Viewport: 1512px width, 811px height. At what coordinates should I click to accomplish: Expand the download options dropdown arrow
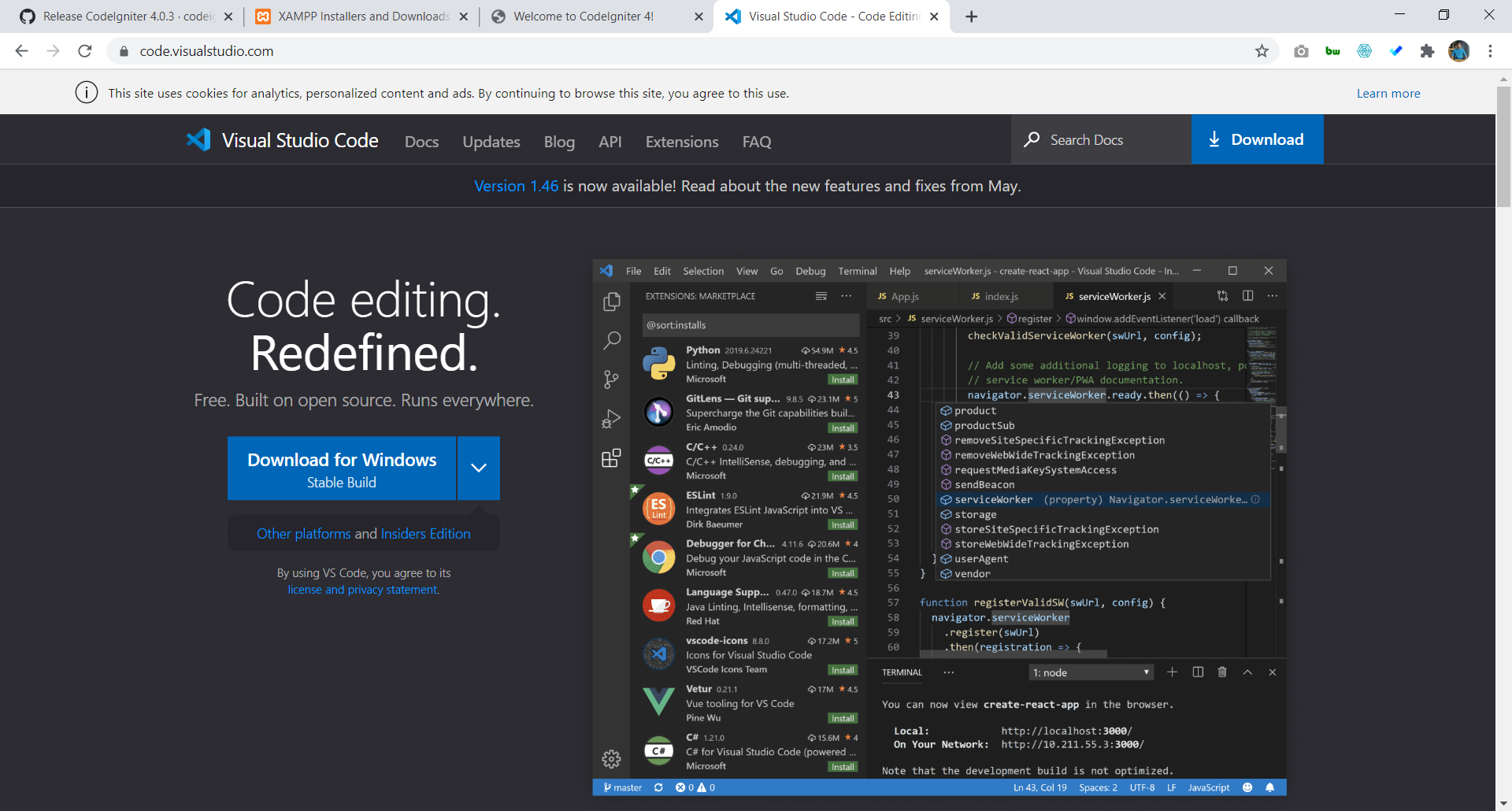click(x=479, y=468)
